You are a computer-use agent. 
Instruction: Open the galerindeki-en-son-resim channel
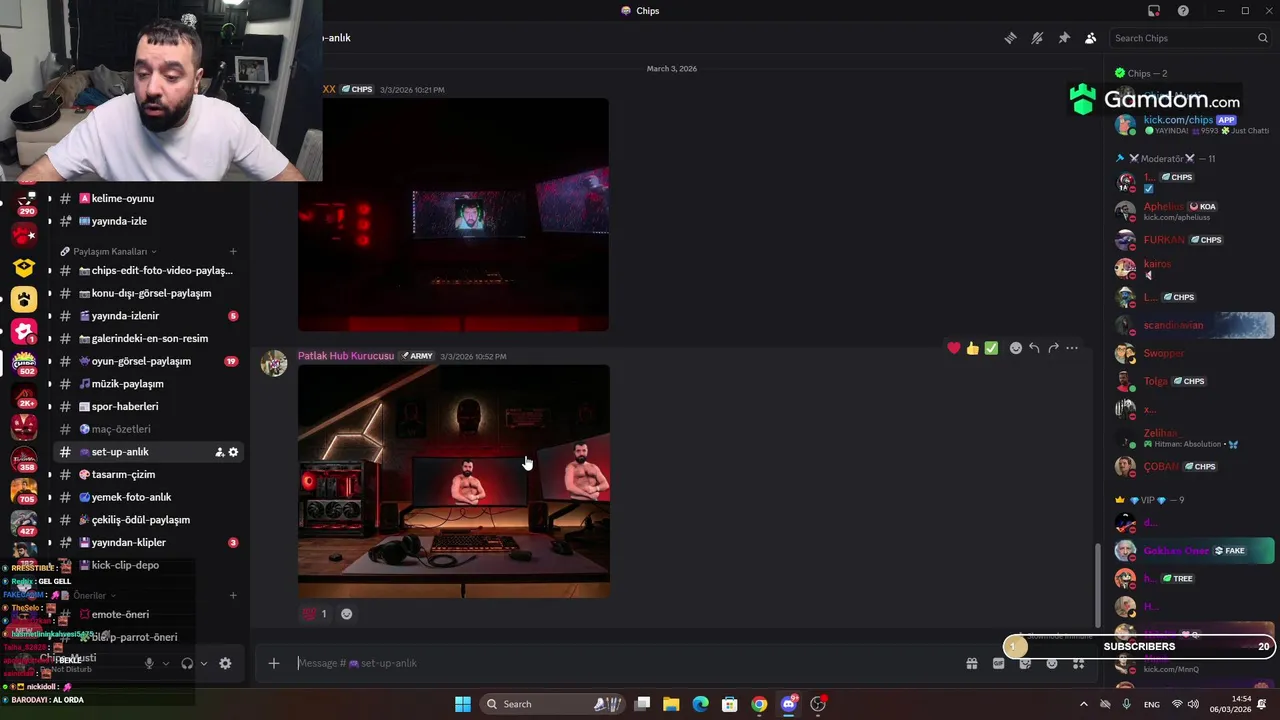(x=148, y=338)
